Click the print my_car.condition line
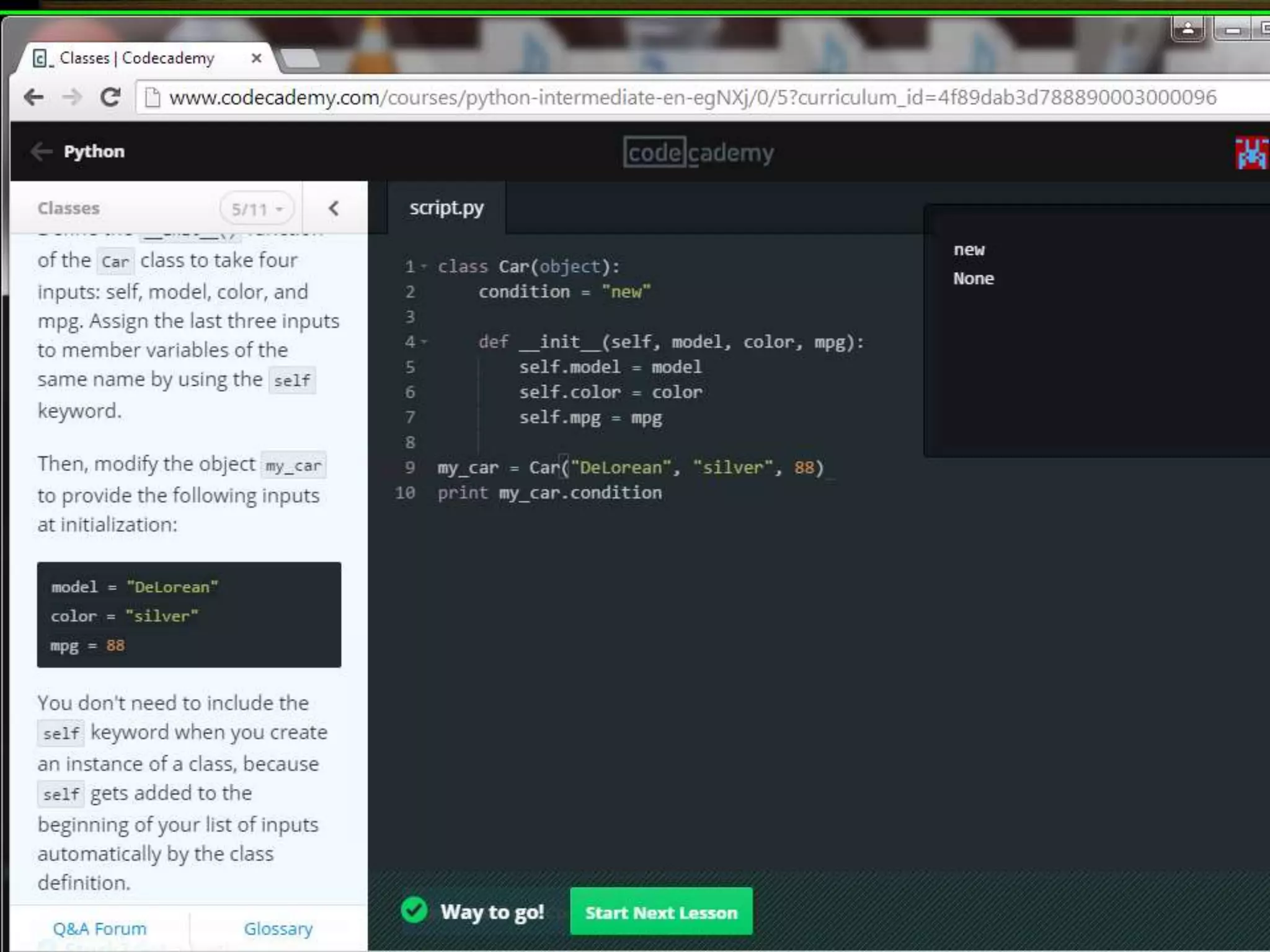Image resolution: width=1270 pixels, height=952 pixels. tap(549, 493)
